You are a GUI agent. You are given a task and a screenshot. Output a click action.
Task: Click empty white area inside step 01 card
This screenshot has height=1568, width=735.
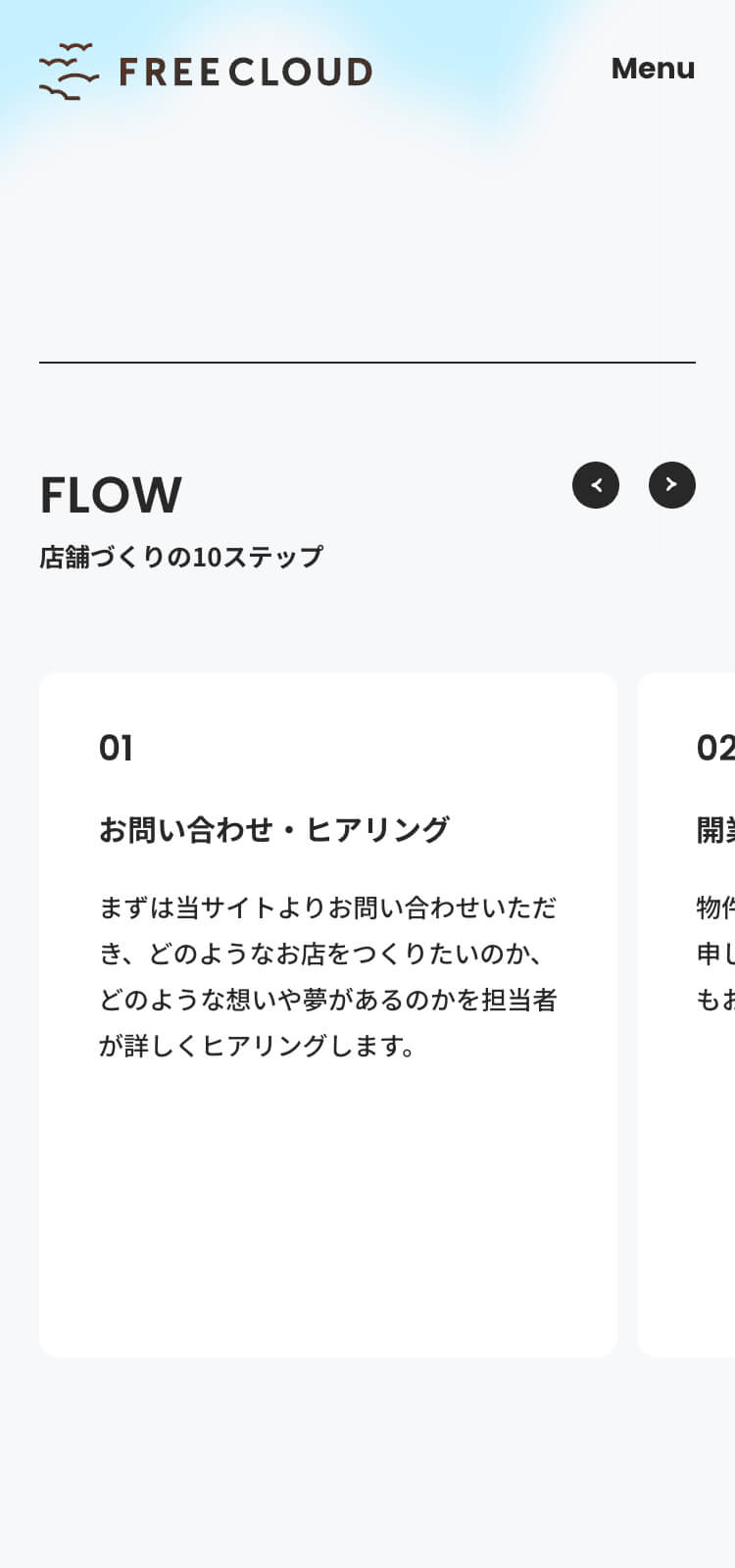coord(327,1205)
